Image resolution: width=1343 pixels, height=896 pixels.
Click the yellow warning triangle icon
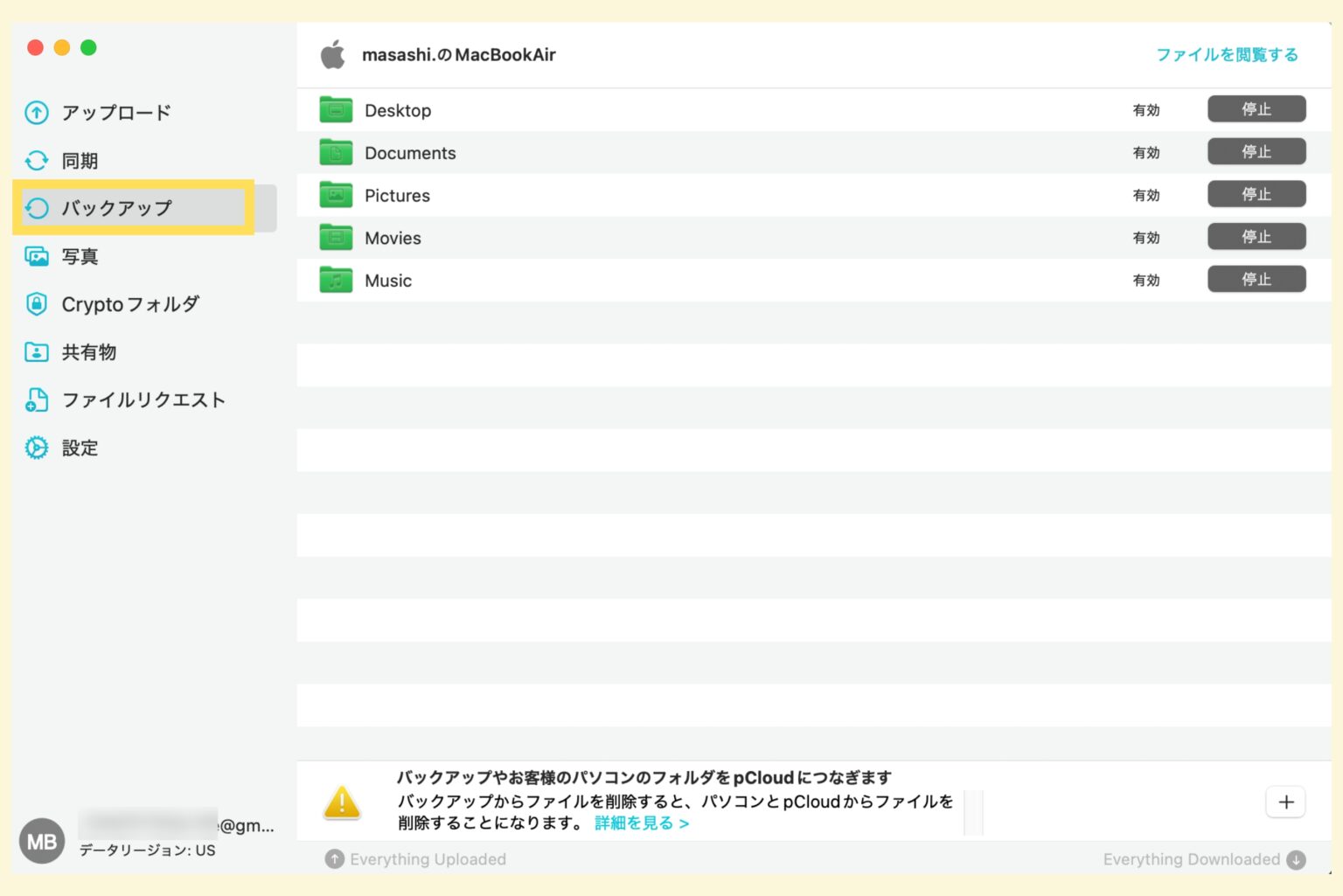(342, 802)
